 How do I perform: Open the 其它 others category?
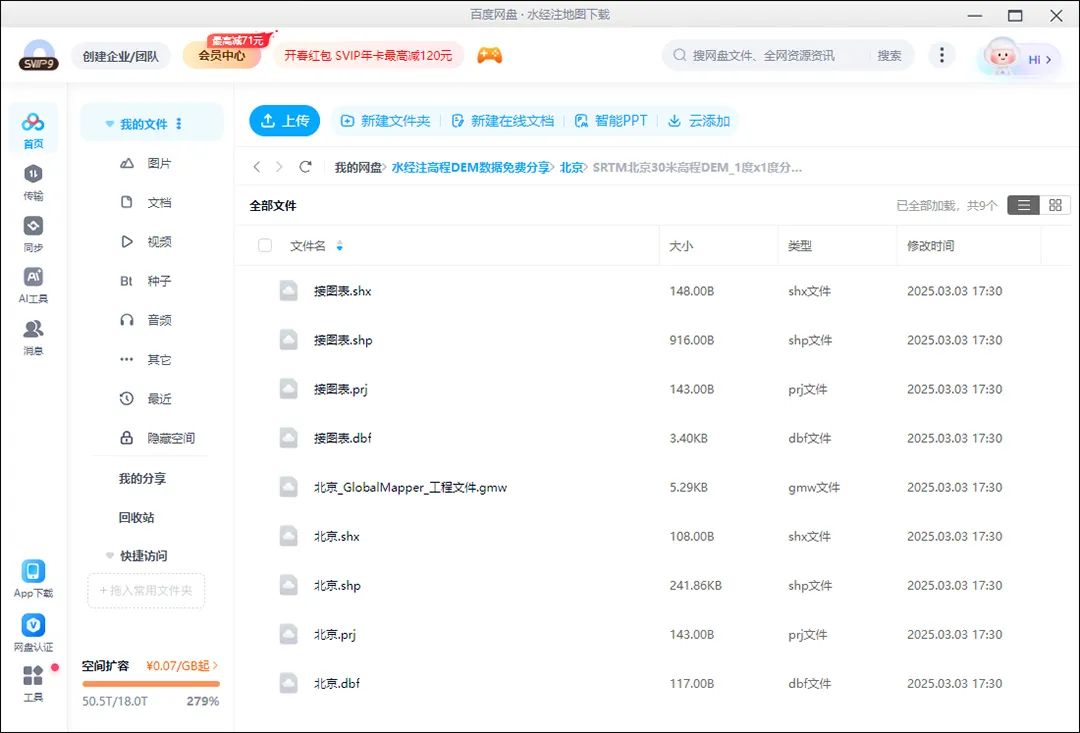pos(146,360)
